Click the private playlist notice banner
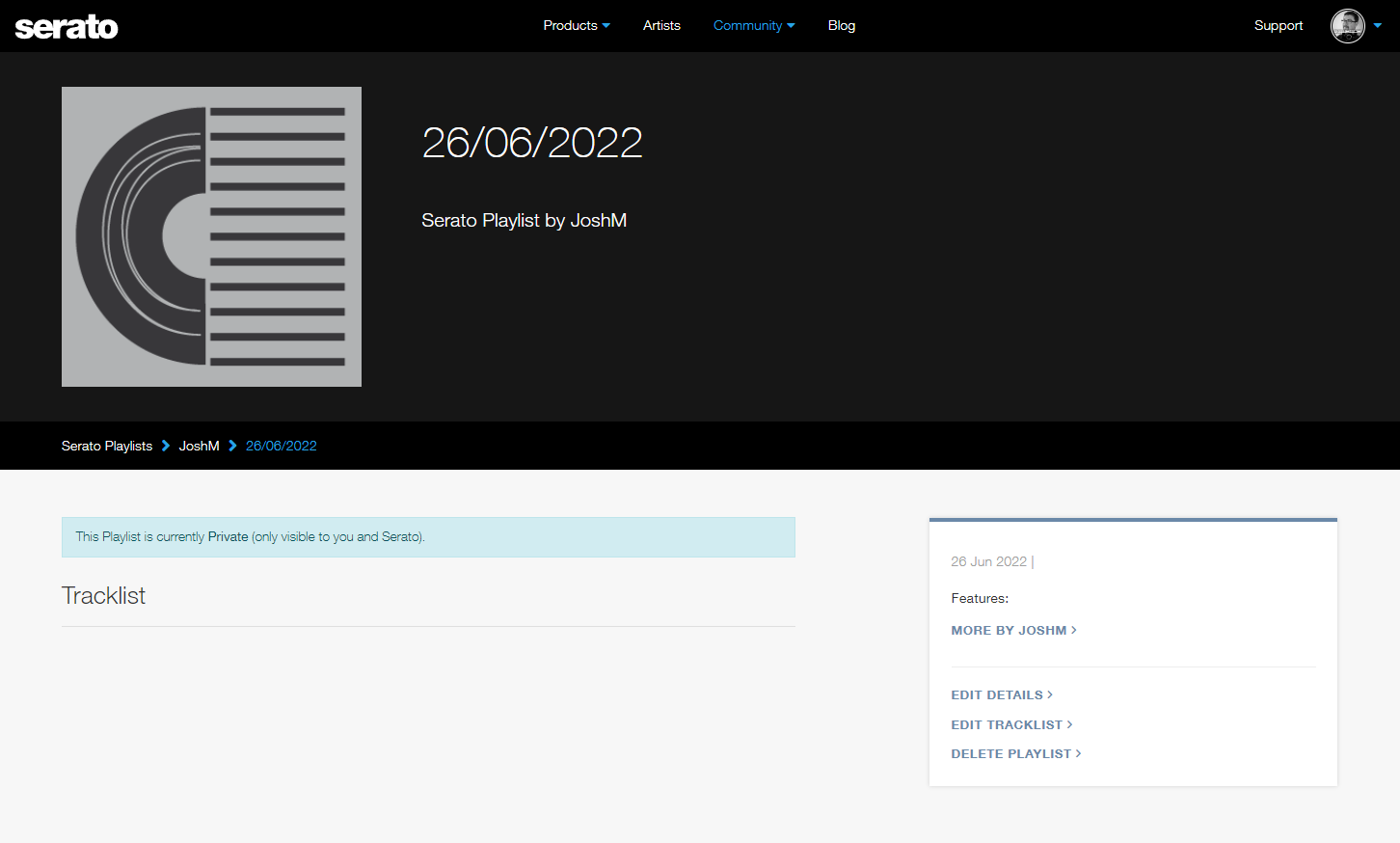The height and width of the screenshot is (843, 1400). pos(428,537)
